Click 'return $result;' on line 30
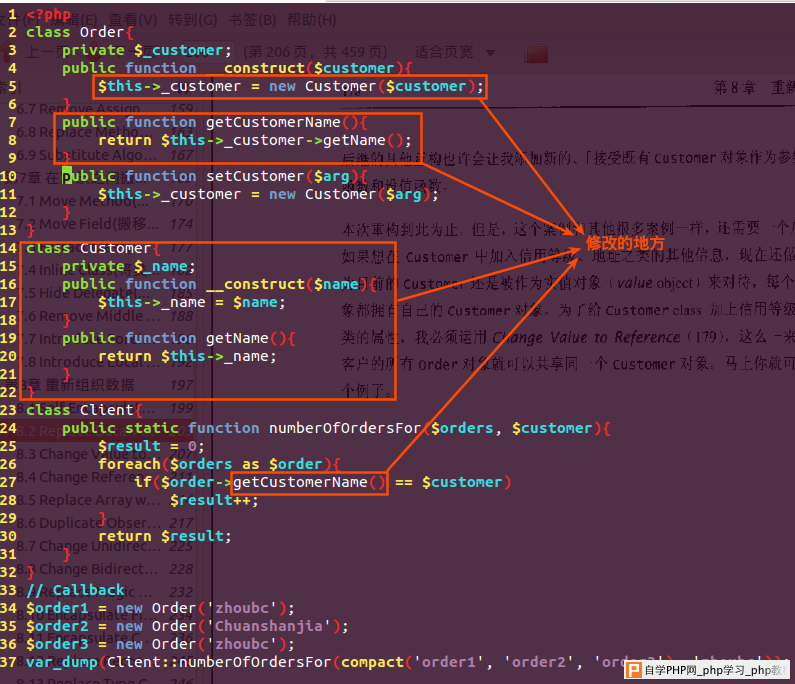This screenshot has height=684, width=795. point(165,536)
